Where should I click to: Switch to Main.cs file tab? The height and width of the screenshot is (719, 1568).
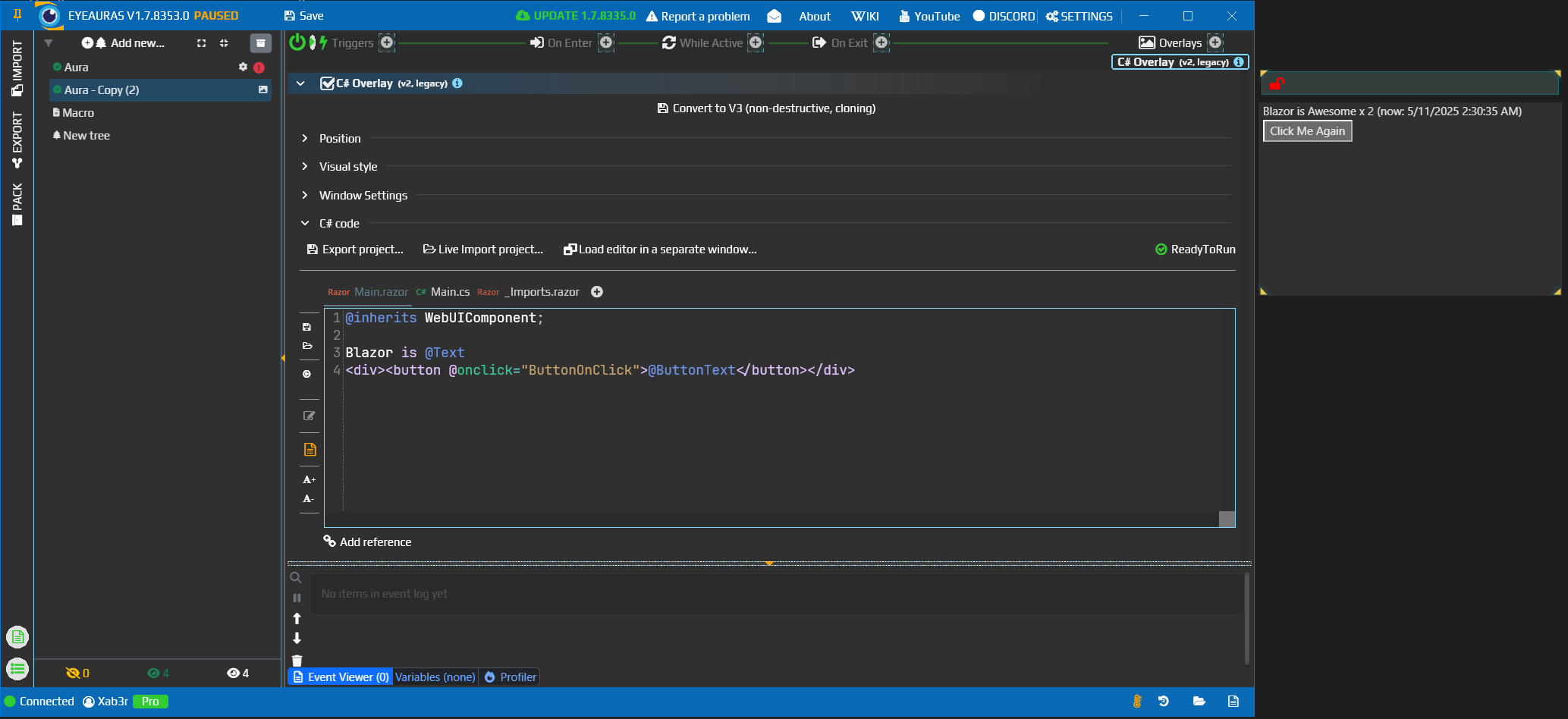[x=443, y=292]
